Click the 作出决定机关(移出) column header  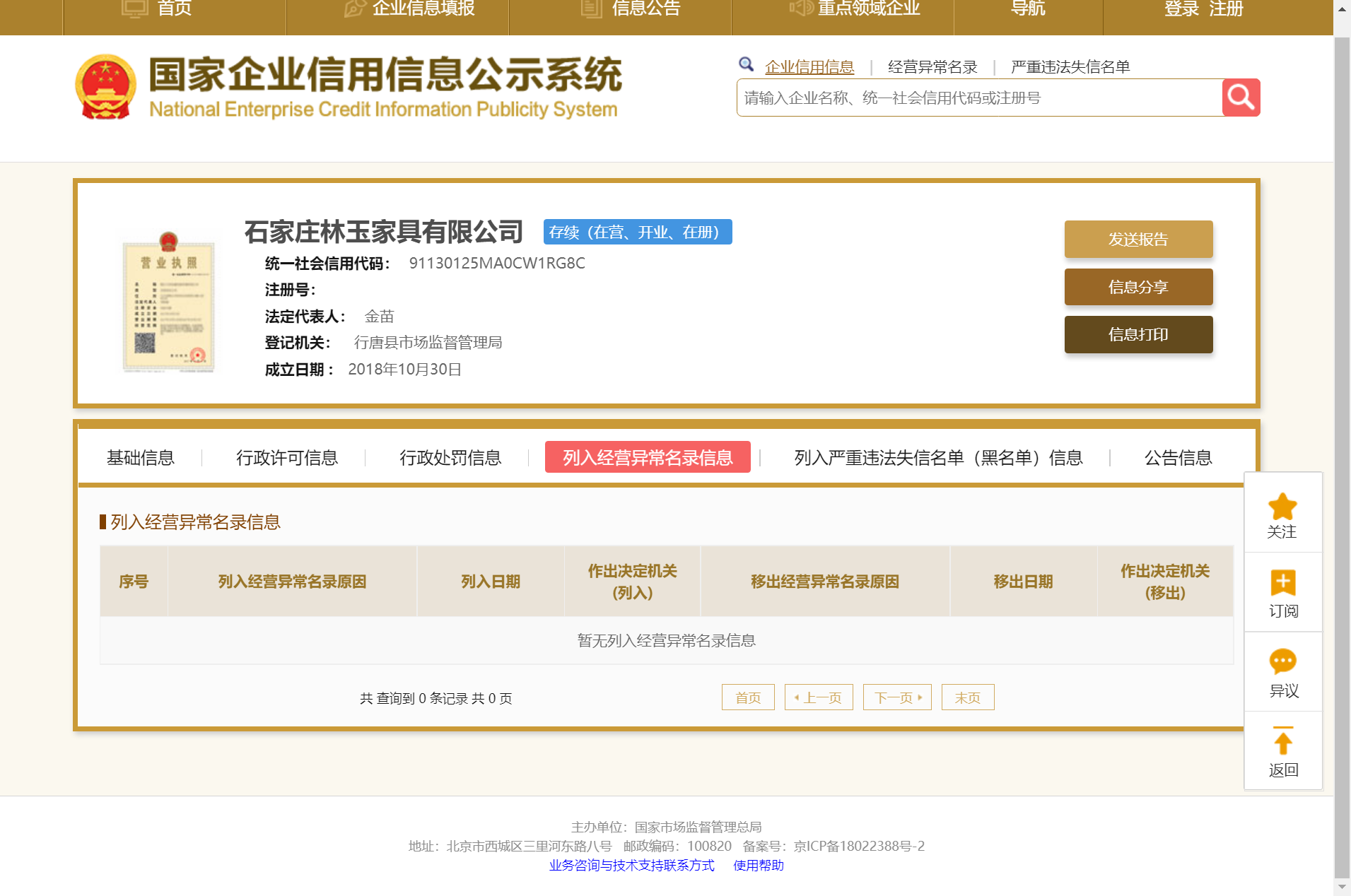pos(1165,582)
